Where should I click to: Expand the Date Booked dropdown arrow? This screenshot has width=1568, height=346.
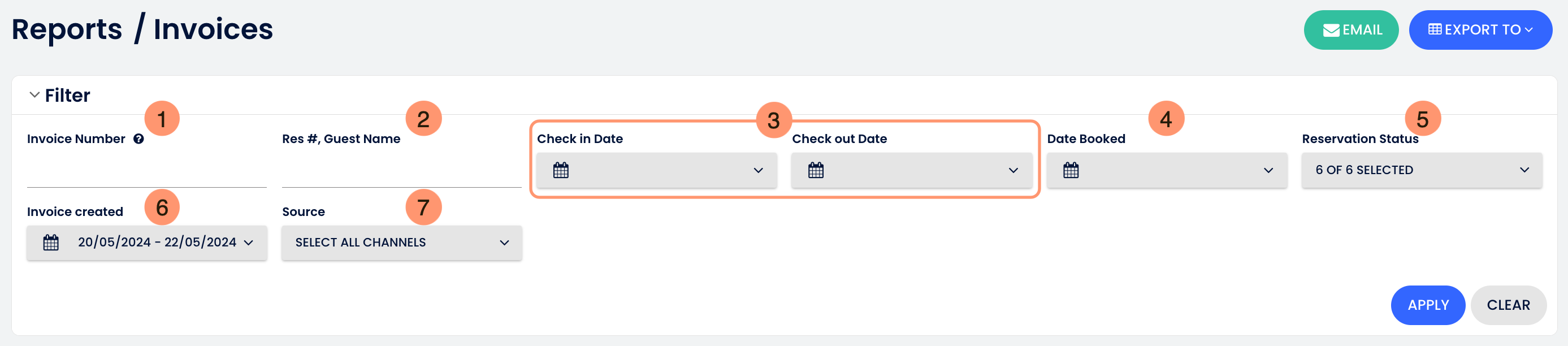click(x=1268, y=171)
